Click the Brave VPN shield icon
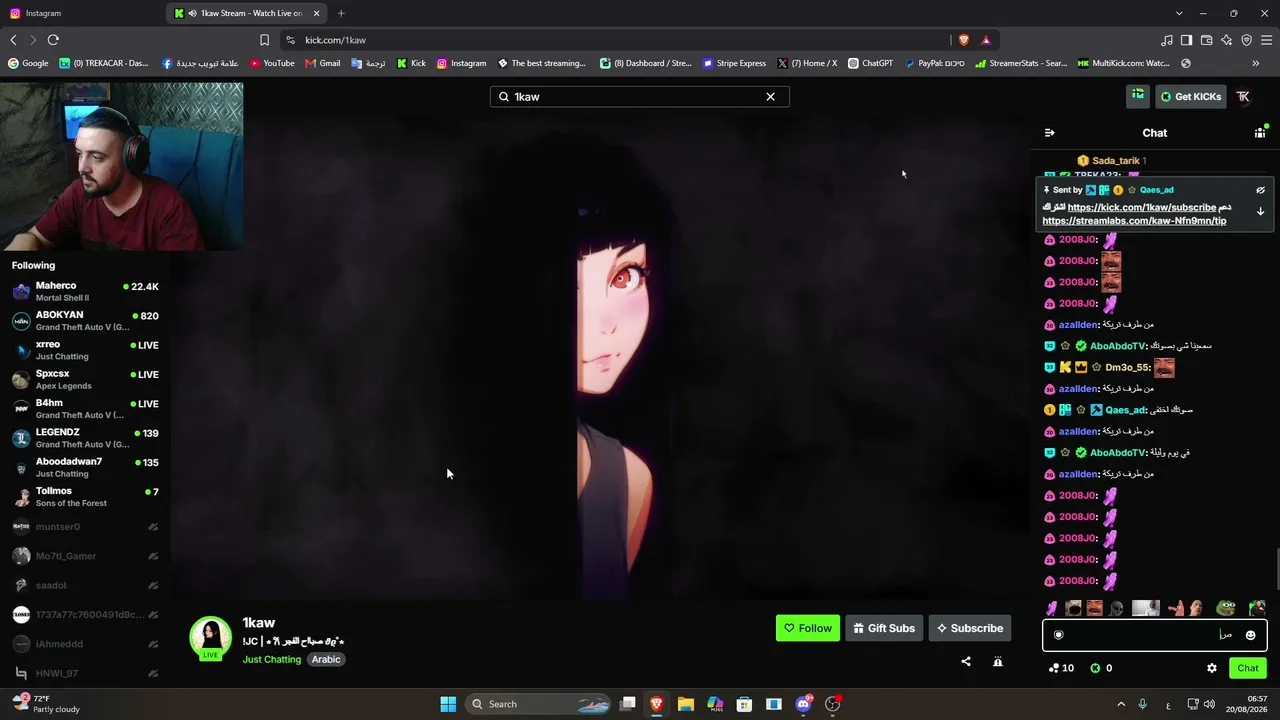The height and width of the screenshot is (720, 1280). [x=1246, y=40]
